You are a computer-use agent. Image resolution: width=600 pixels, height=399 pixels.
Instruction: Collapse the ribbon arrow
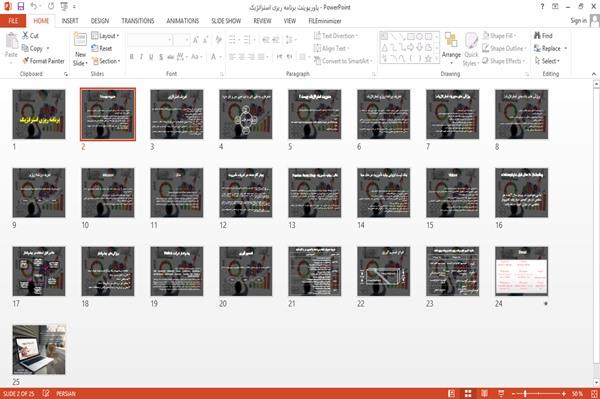pyautogui.click(x=593, y=74)
